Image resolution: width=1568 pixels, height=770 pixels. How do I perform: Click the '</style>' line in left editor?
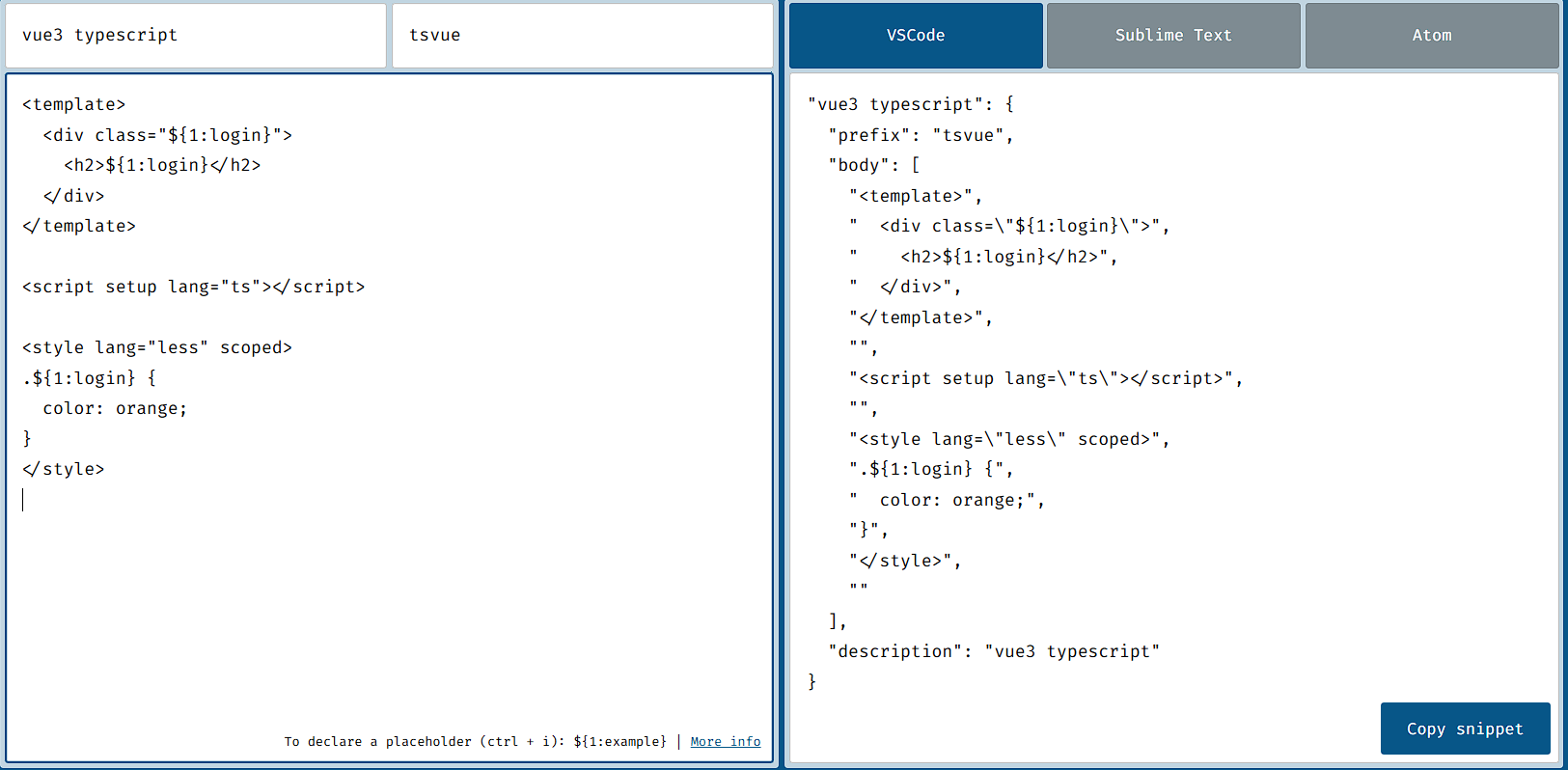64,469
